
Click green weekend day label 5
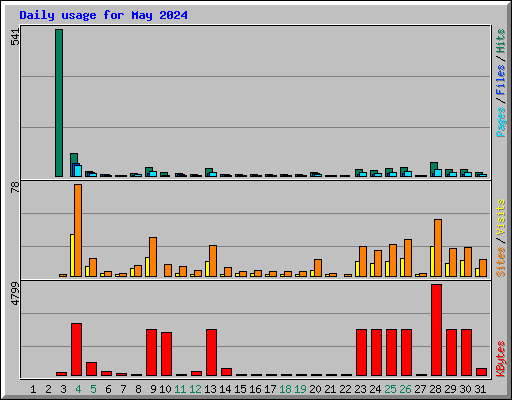tap(93, 389)
